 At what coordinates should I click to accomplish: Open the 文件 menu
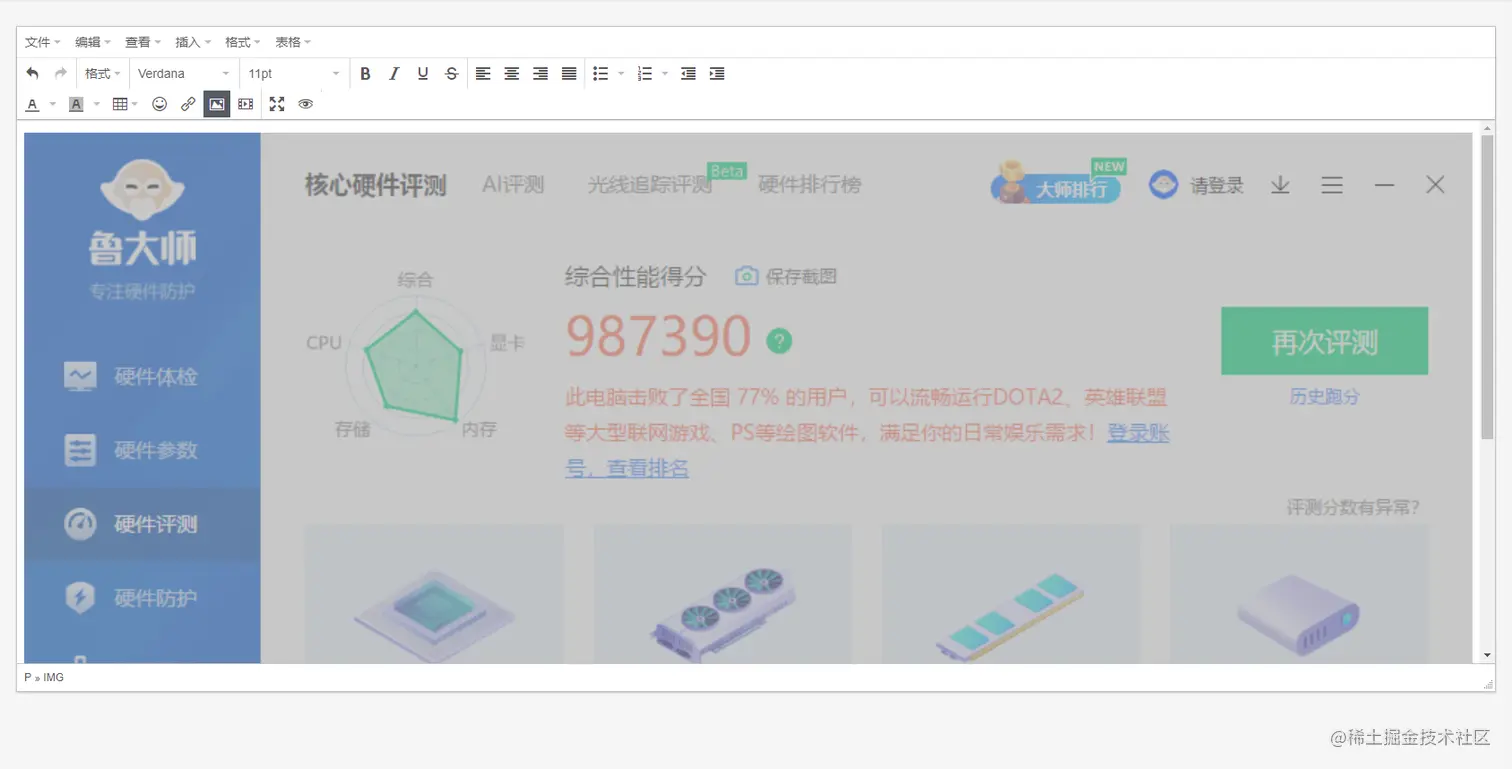[x=43, y=42]
